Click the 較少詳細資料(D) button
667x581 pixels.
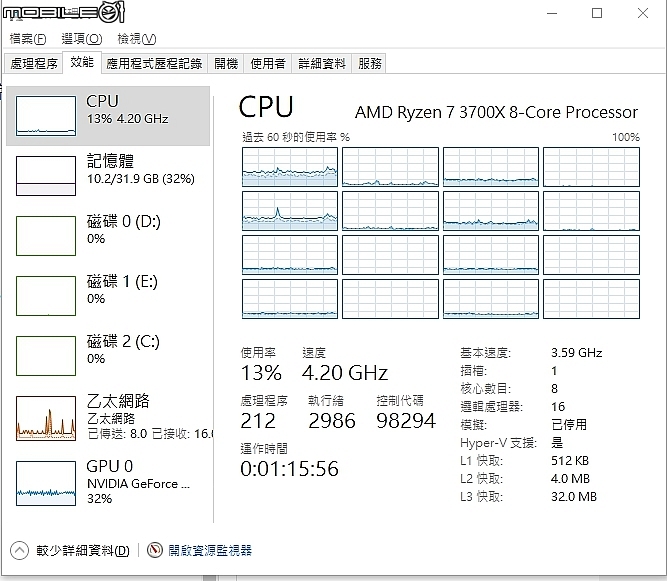pyautogui.click(x=83, y=550)
